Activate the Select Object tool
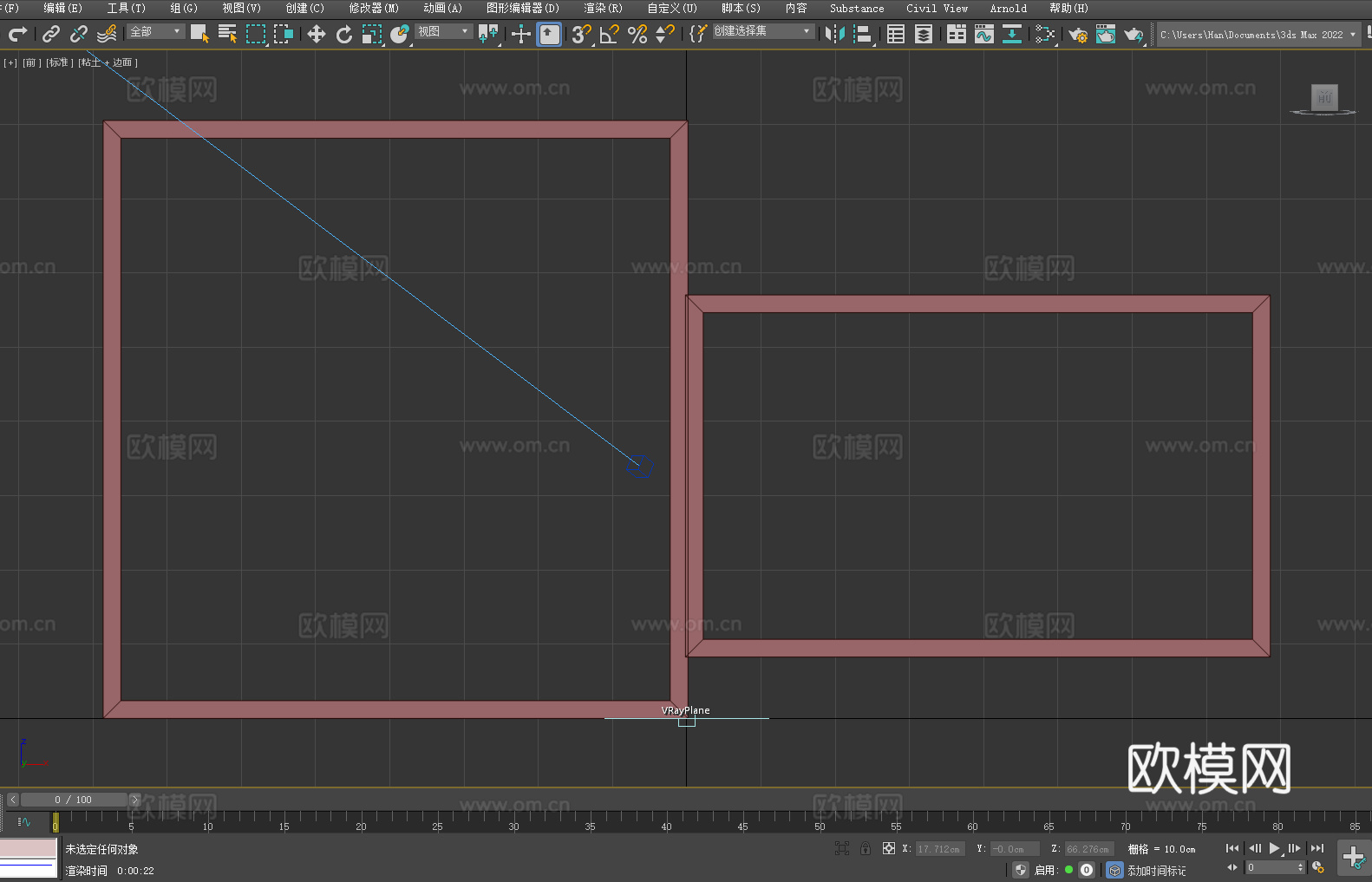1372x882 pixels. click(199, 34)
